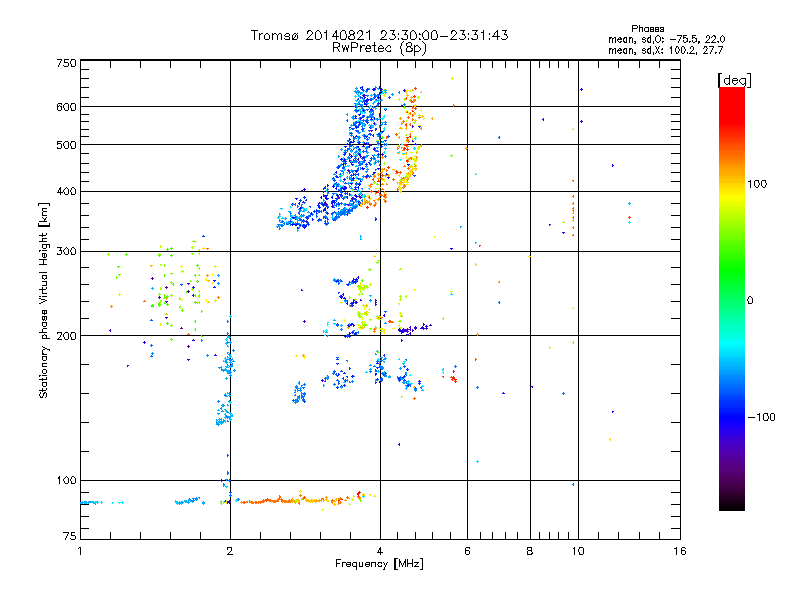Click the colorbar tick label "-100"
800x600 pixels.
pos(761,417)
